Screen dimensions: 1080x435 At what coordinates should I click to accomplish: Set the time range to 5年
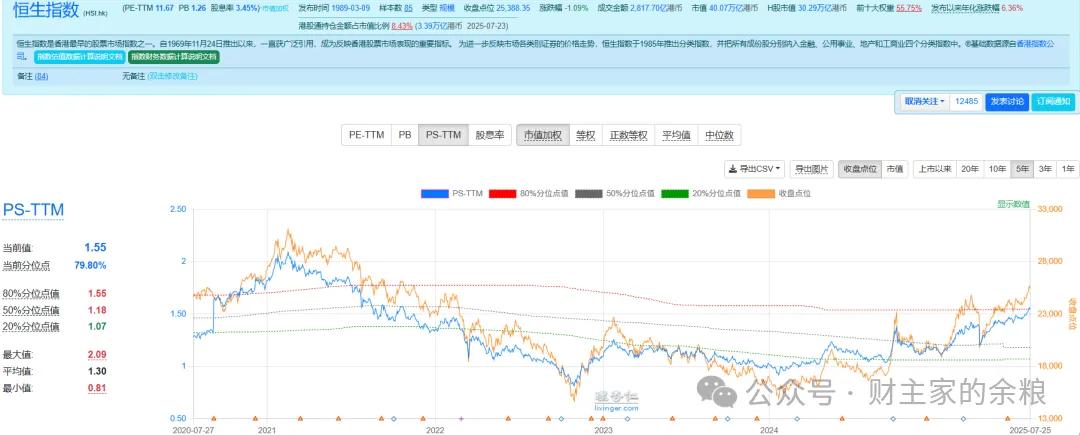1022,169
